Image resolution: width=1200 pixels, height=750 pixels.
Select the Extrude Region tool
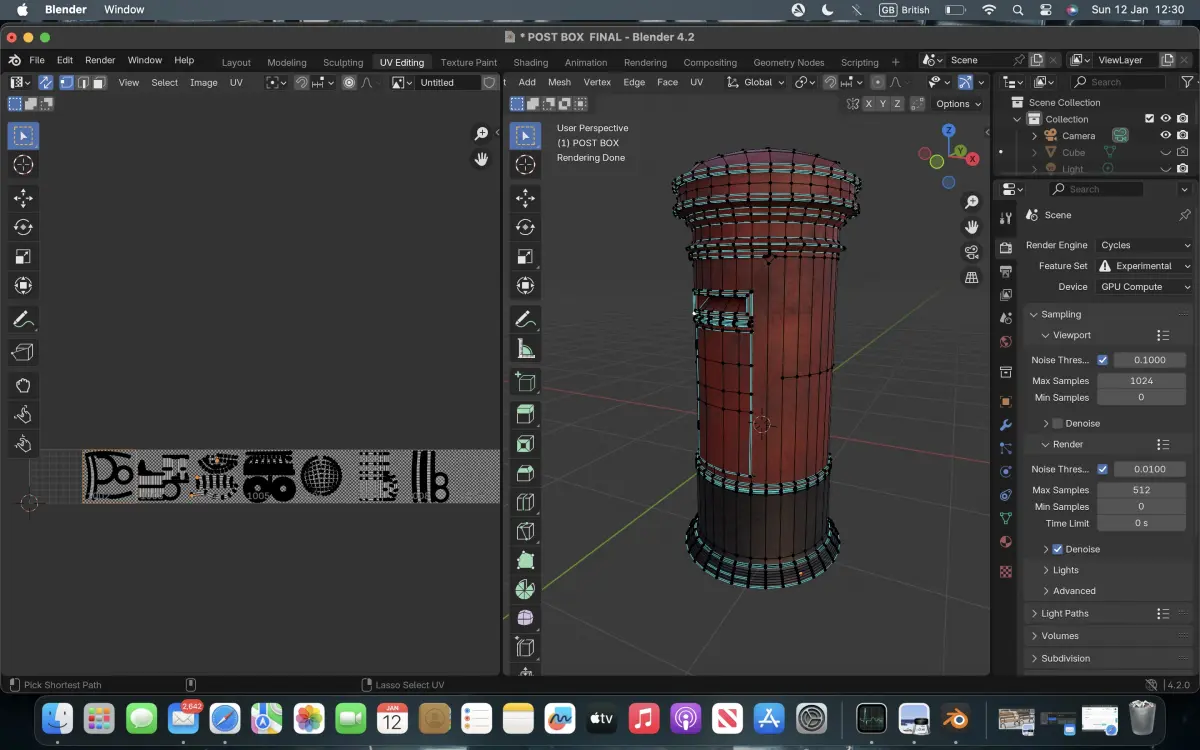[525, 413]
